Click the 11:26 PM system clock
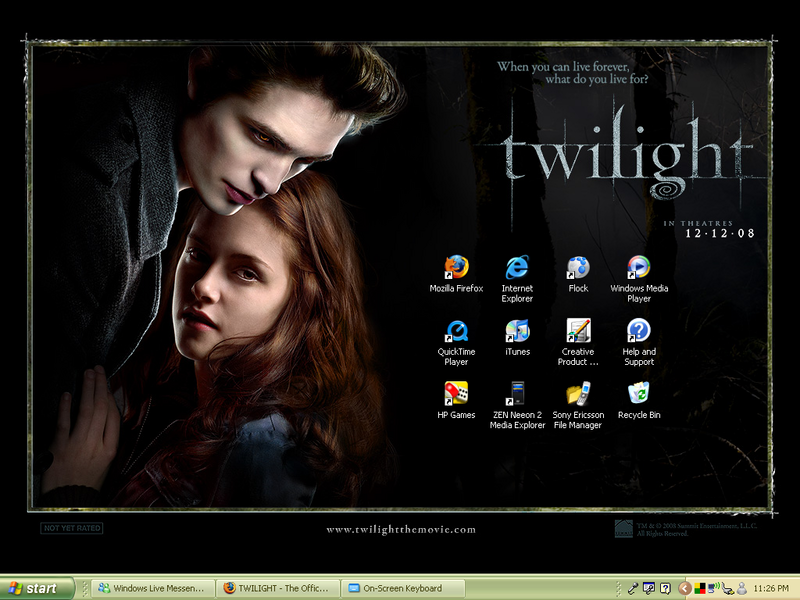The image size is (800, 600). pyautogui.click(x=771, y=588)
